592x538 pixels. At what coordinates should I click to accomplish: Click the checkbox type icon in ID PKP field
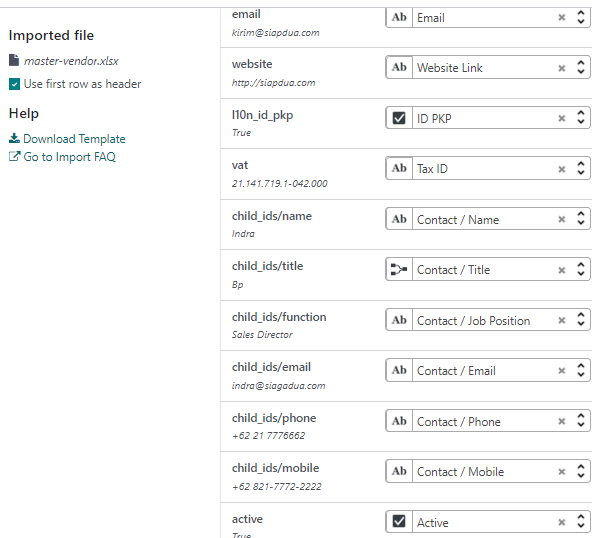coord(399,118)
